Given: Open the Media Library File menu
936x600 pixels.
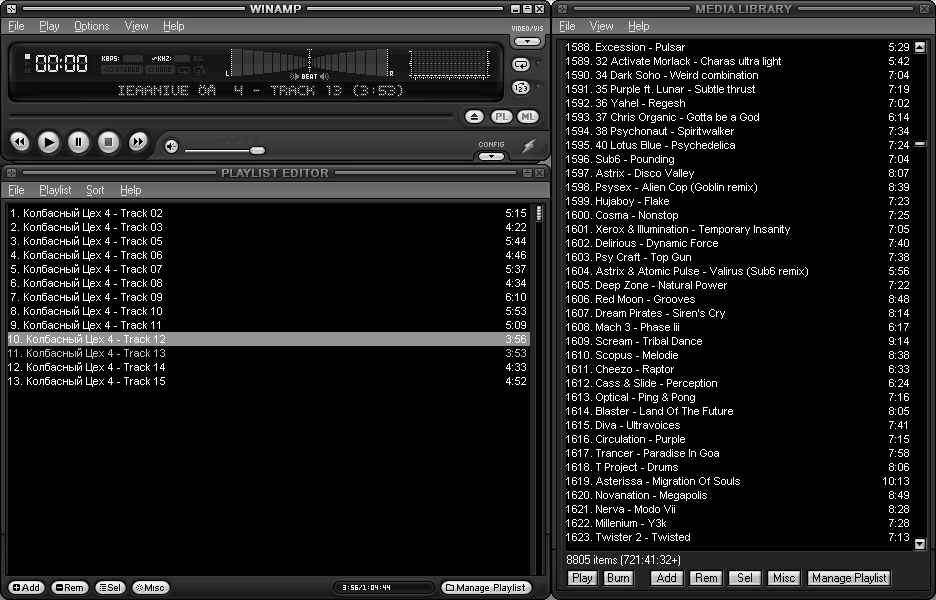Looking at the screenshot, I should (567, 26).
